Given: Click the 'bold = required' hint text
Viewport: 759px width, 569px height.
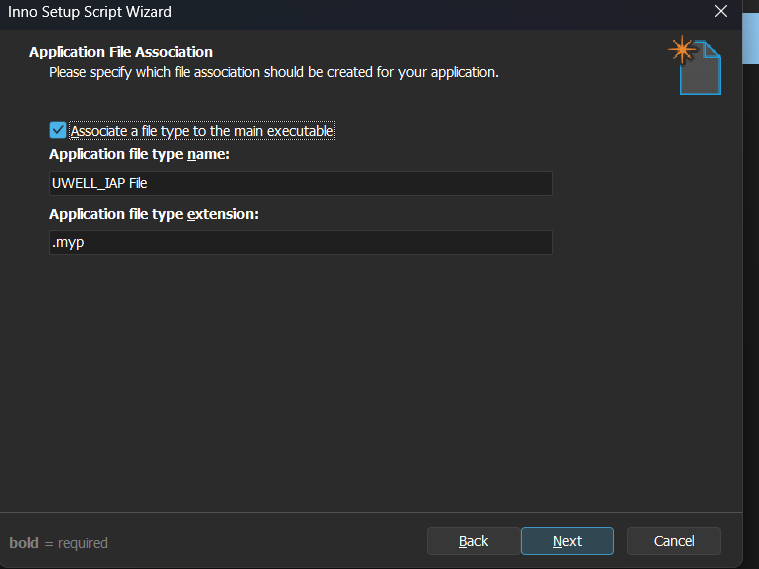Looking at the screenshot, I should [x=59, y=543].
